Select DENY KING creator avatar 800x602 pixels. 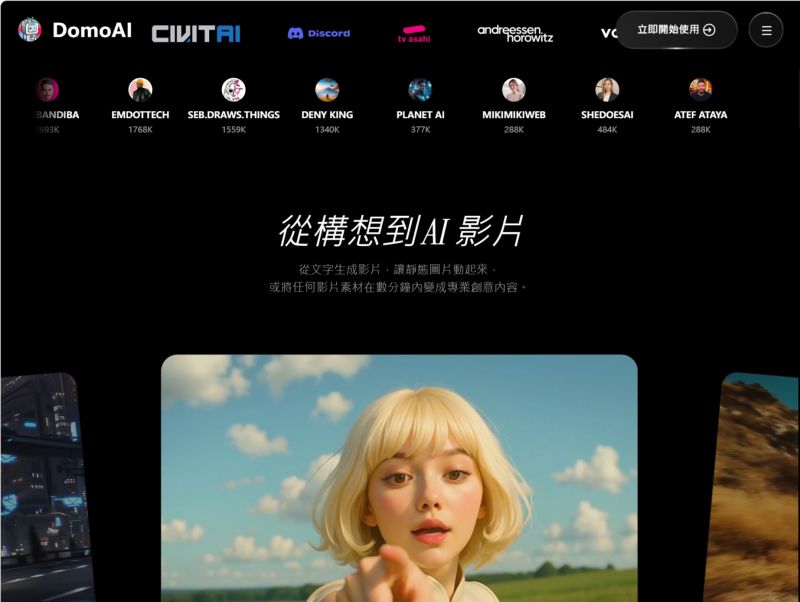327,90
